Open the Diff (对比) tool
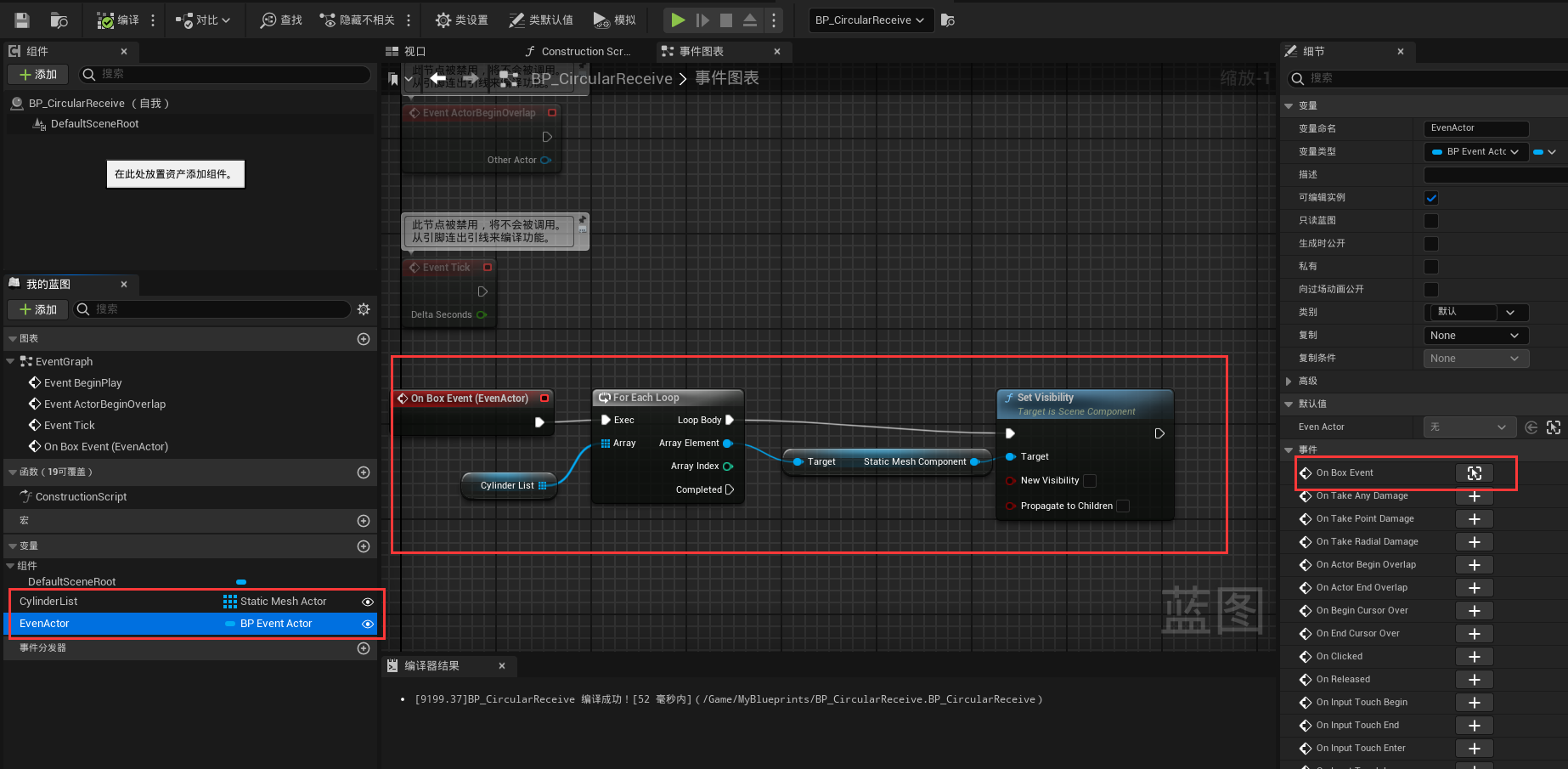1568x769 pixels. (202, 20)
